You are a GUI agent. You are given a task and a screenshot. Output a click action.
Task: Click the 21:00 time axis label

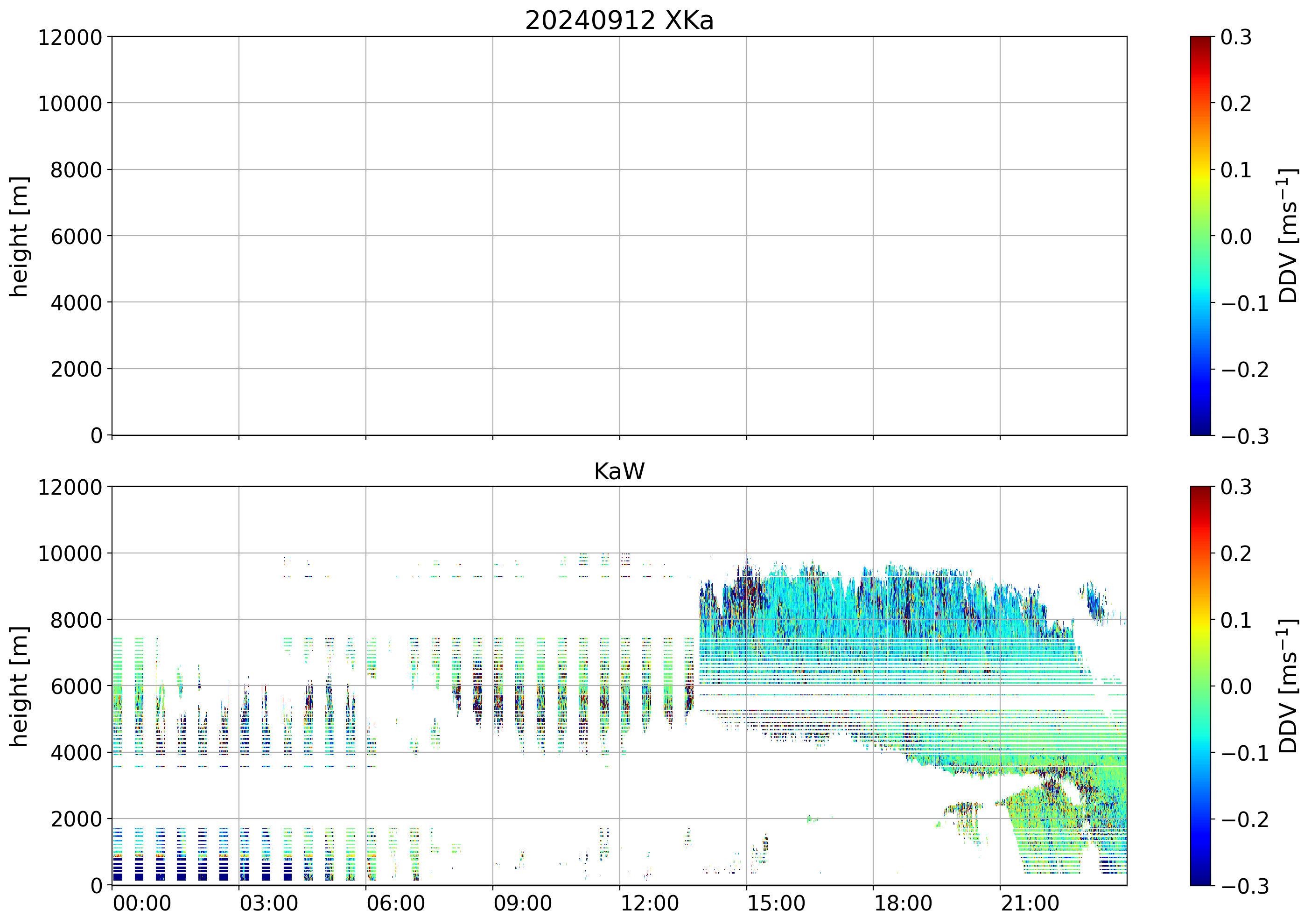(x=1030, y=904)
